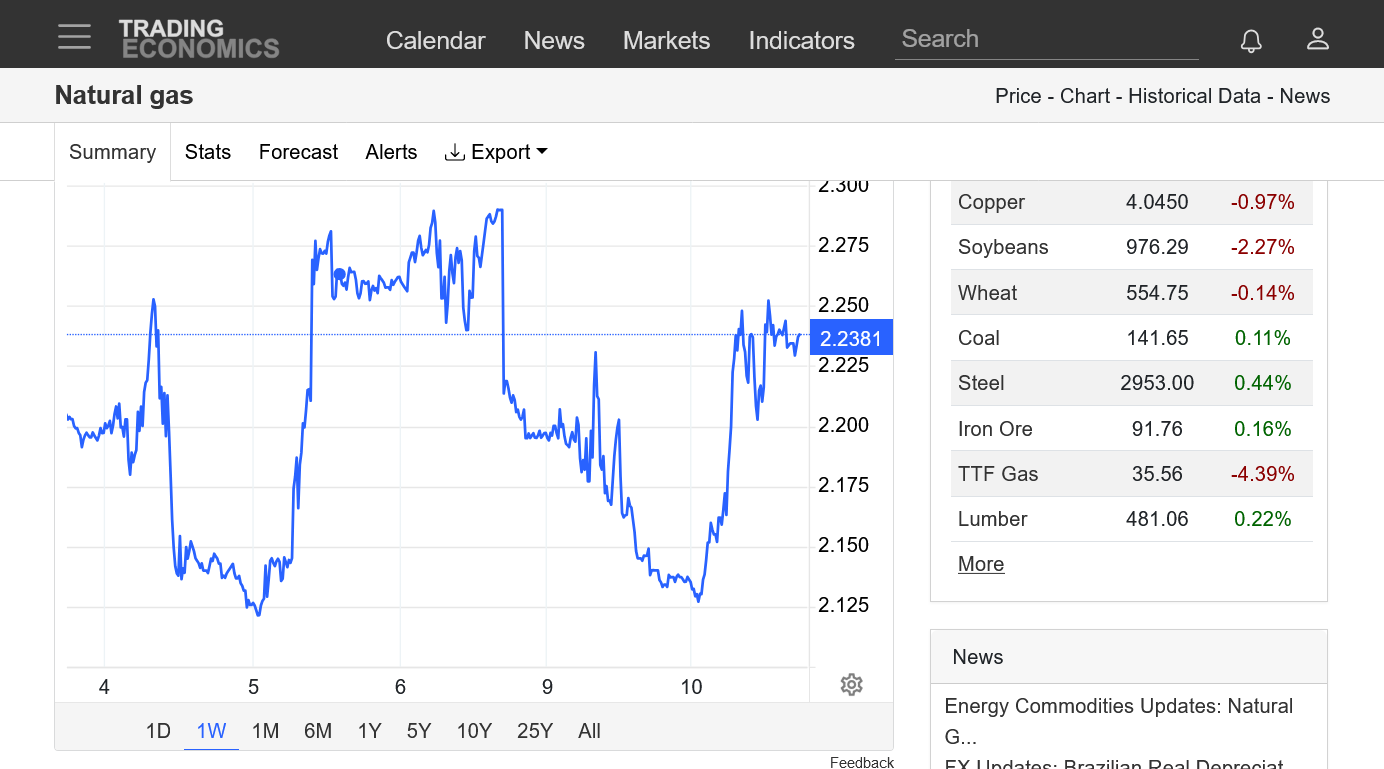Select the Alerts tab

pyautogui.click(x=391, y=152)
